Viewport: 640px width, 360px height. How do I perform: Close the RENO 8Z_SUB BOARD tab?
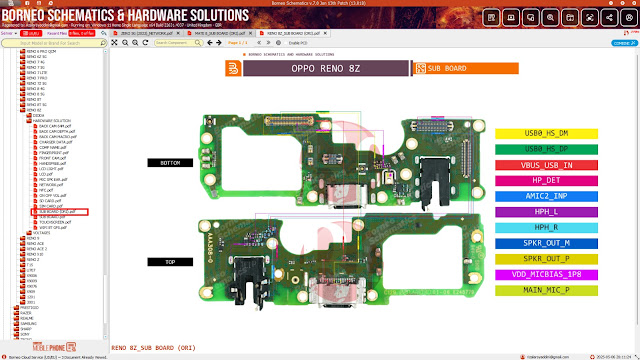click(x=325, y=33)
